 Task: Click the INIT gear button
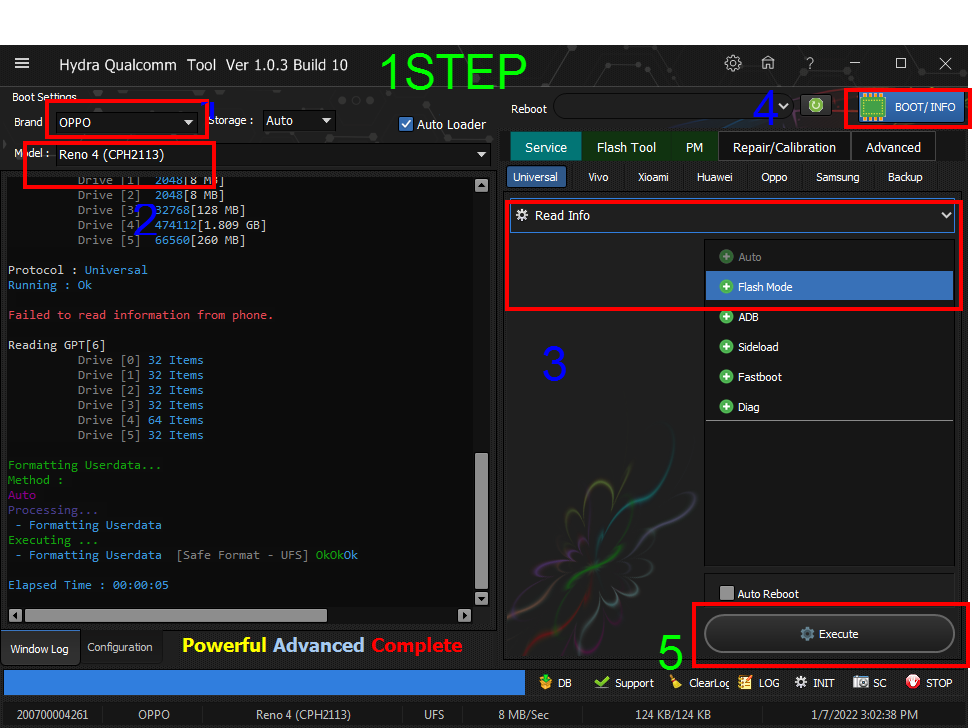(815, 683)
